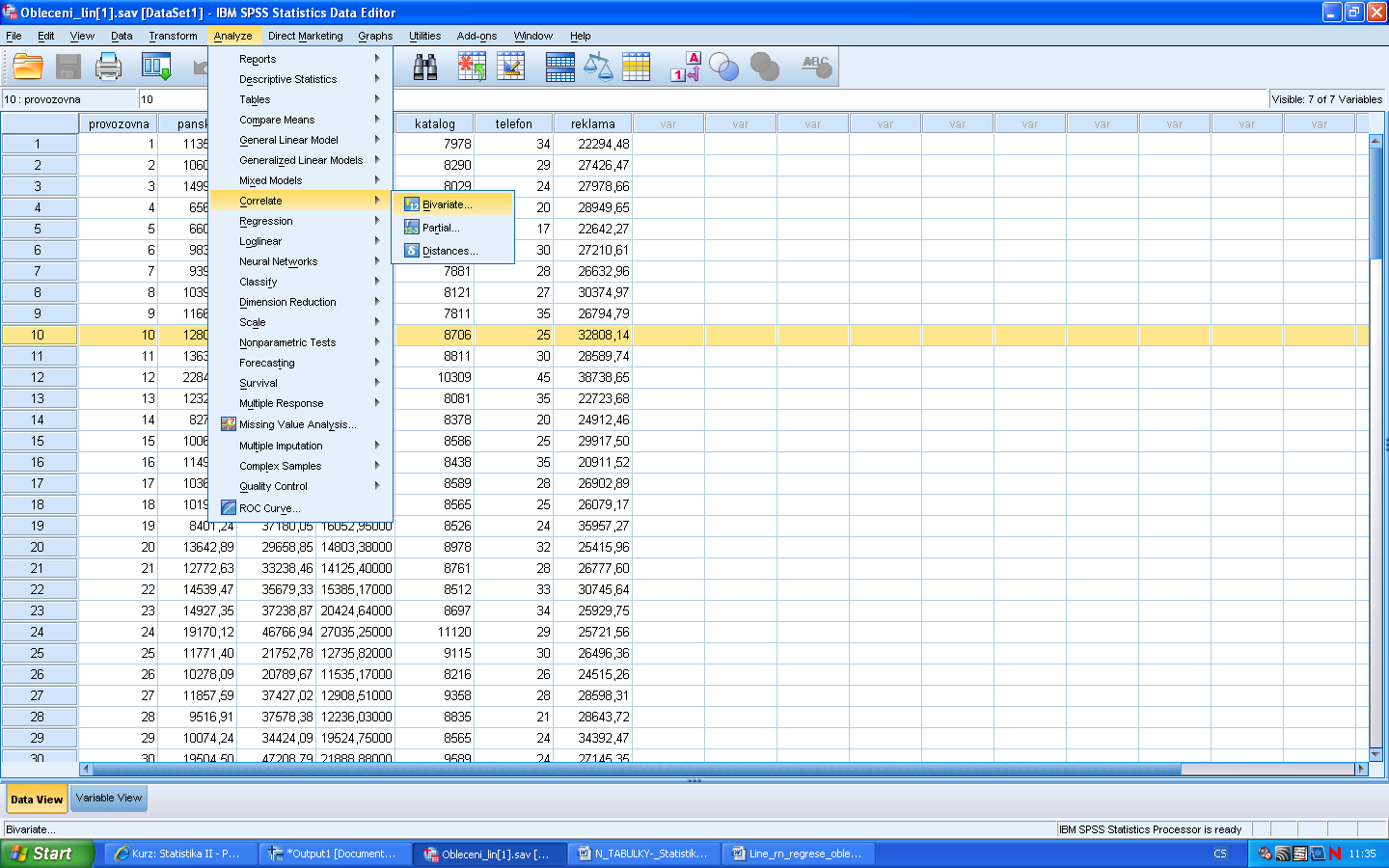Expand Descriptive Statistics submenu
1389x868 pixels.
click(300, 79)
